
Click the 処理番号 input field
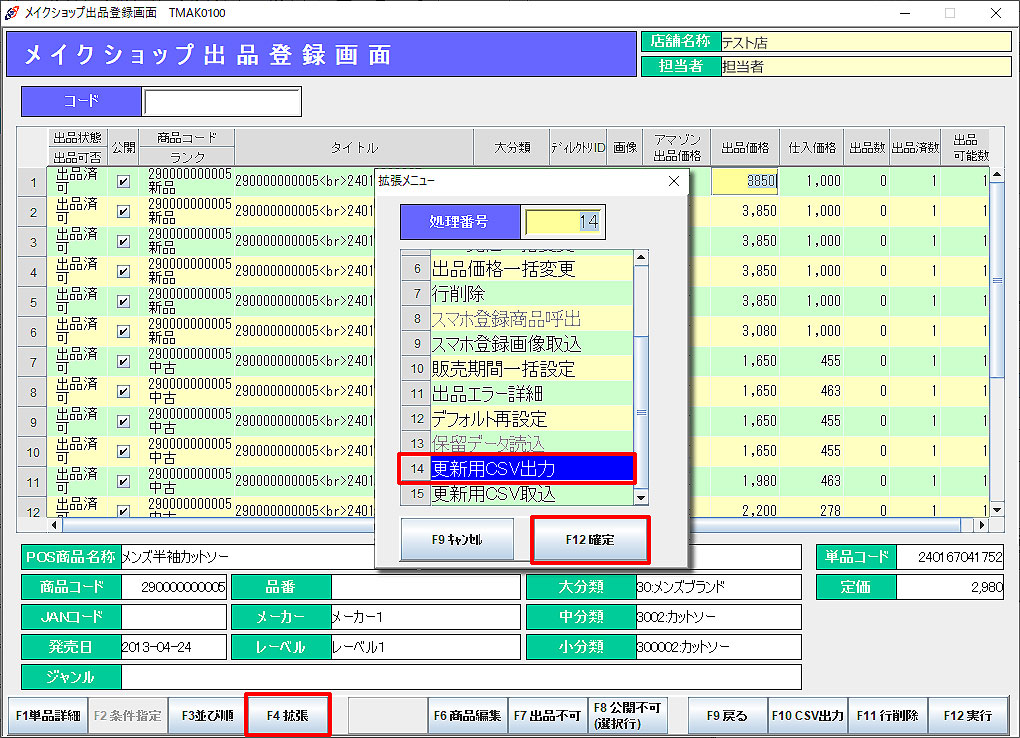(x=564, y=221)
